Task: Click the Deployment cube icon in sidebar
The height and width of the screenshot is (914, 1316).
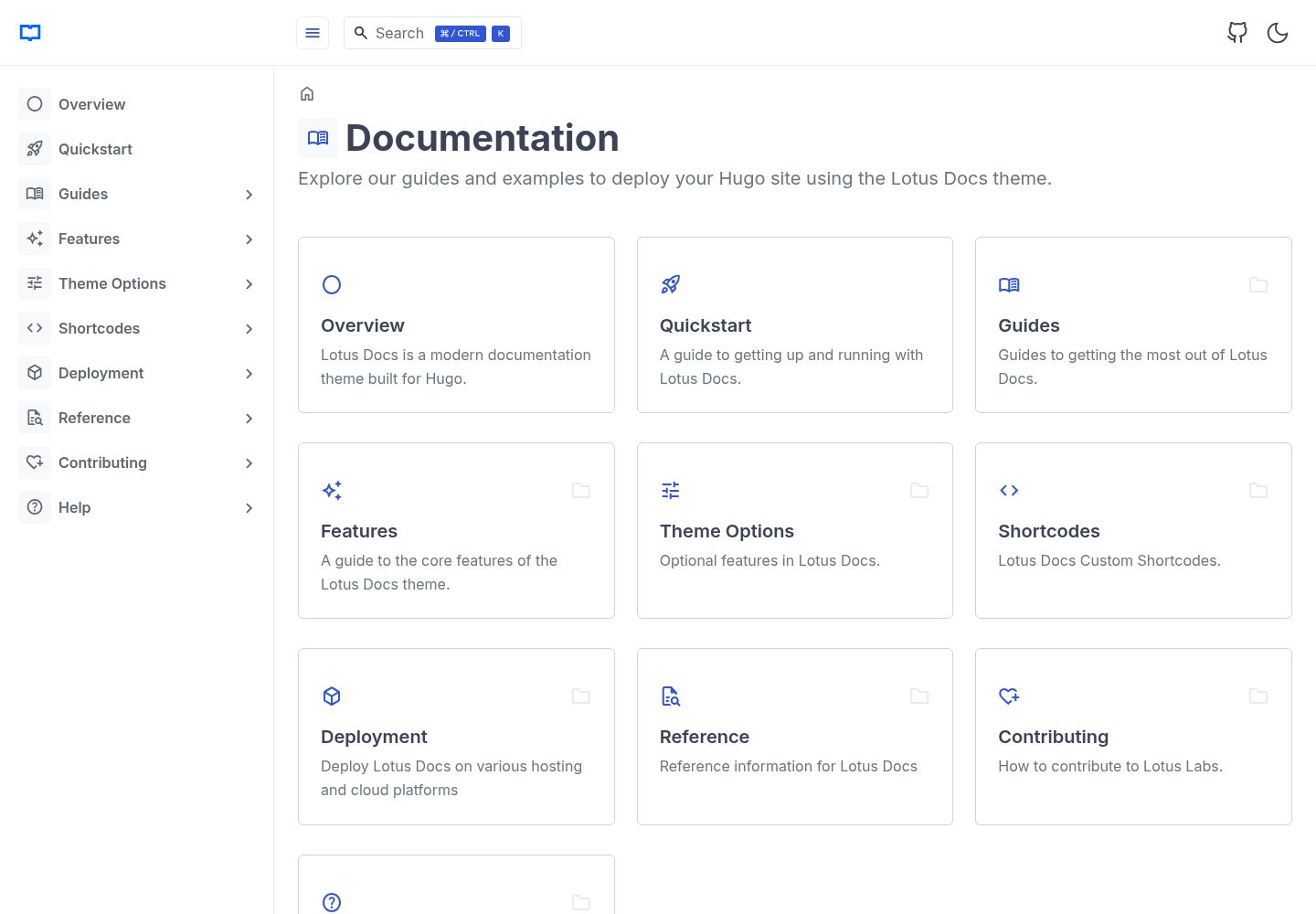Action: point(35,373)
